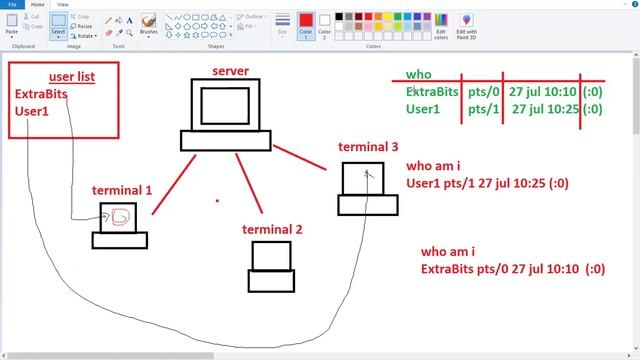Expand the Paste options arrow
The height and width of the screenshot is (360, 640).
(x=12, y=37)
